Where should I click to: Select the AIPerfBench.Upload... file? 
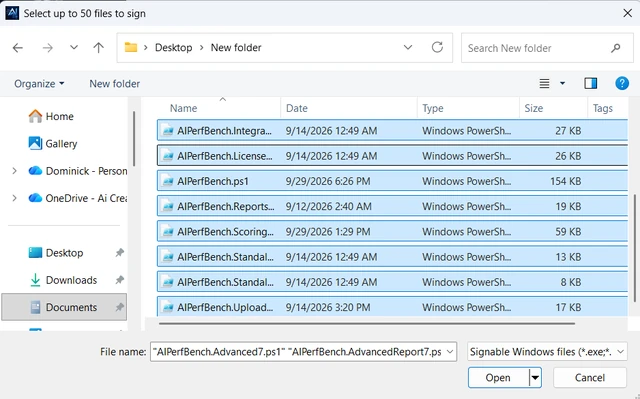tap(392, 307)
